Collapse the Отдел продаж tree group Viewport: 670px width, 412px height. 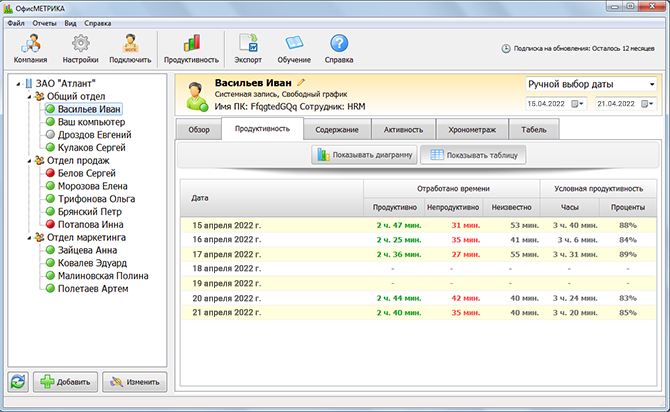tap(27, 160)
